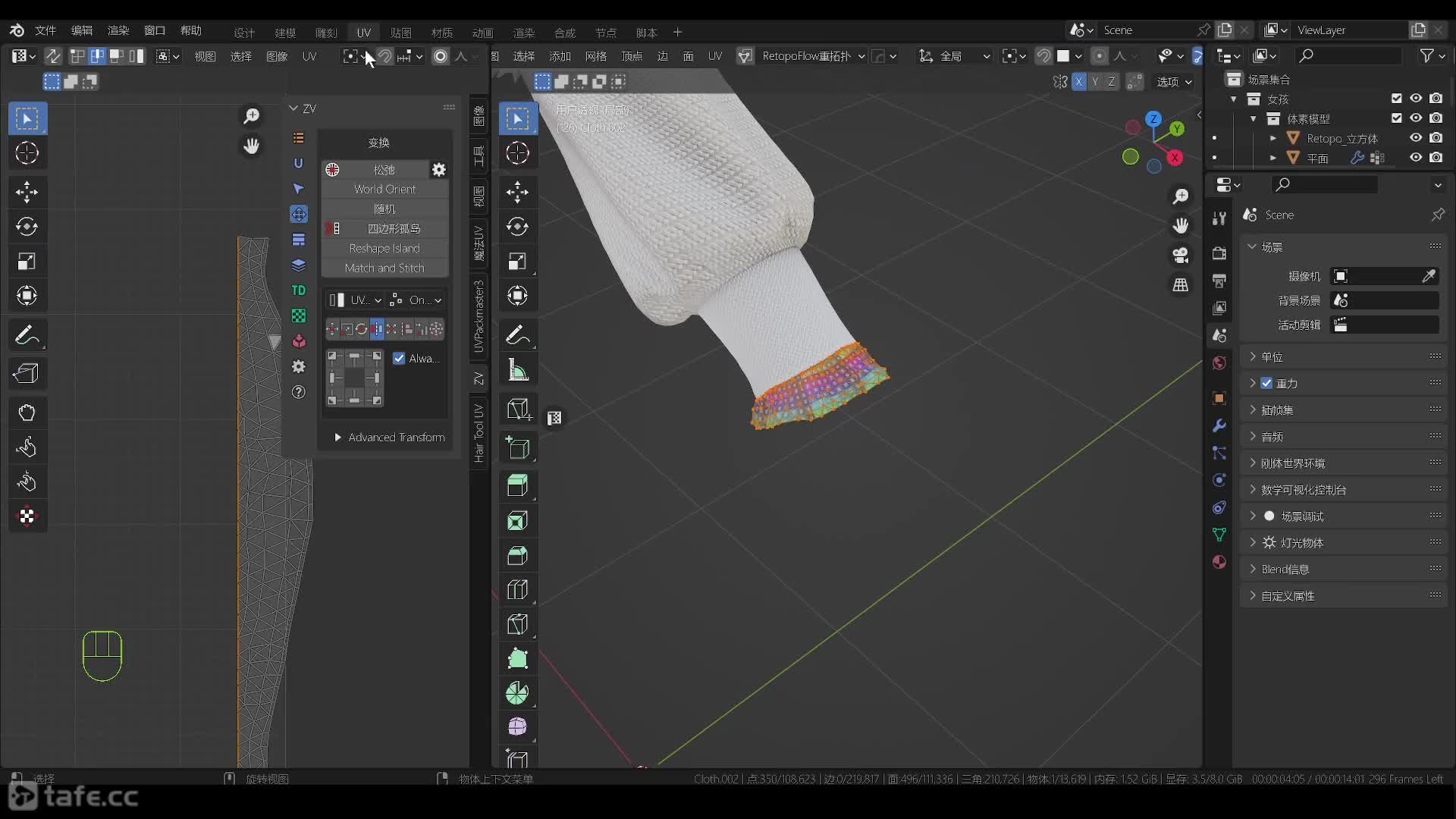1456x819 pixels.
Task: Click the UV editor zoom magnifier icon
Action: tap(251, 116)
